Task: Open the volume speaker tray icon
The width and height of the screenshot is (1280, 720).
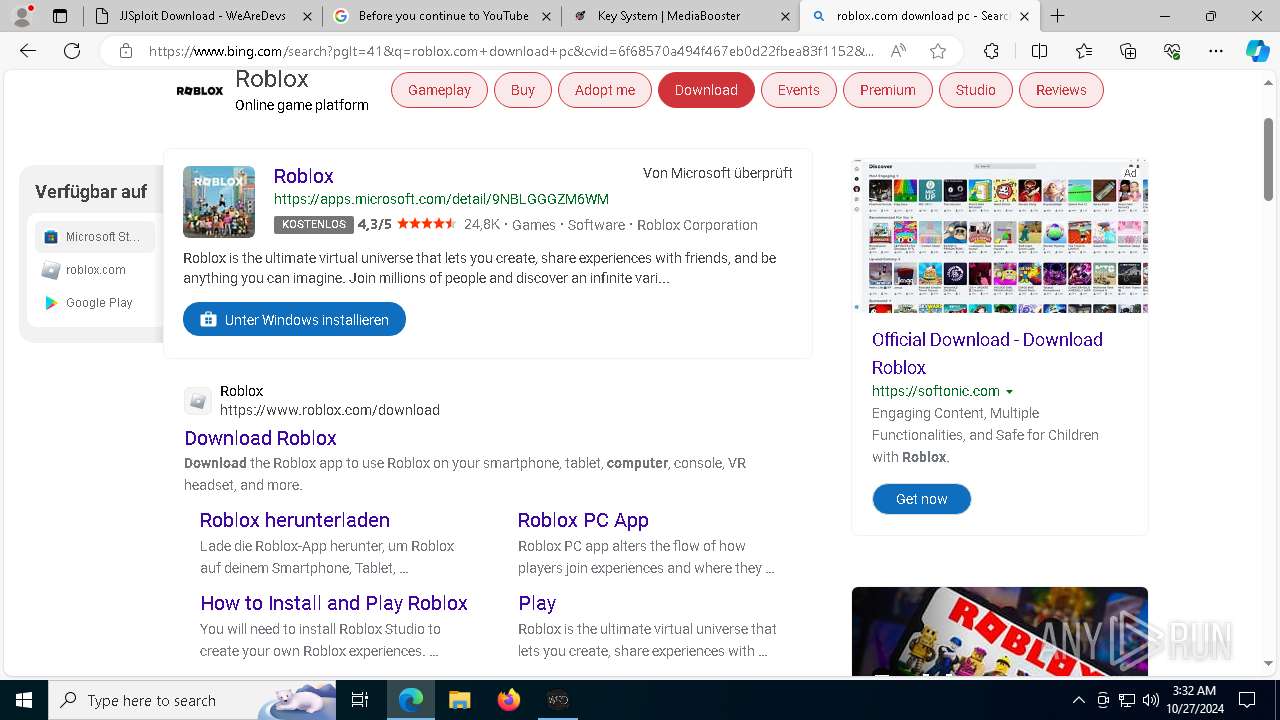Action: (1150, 700)
